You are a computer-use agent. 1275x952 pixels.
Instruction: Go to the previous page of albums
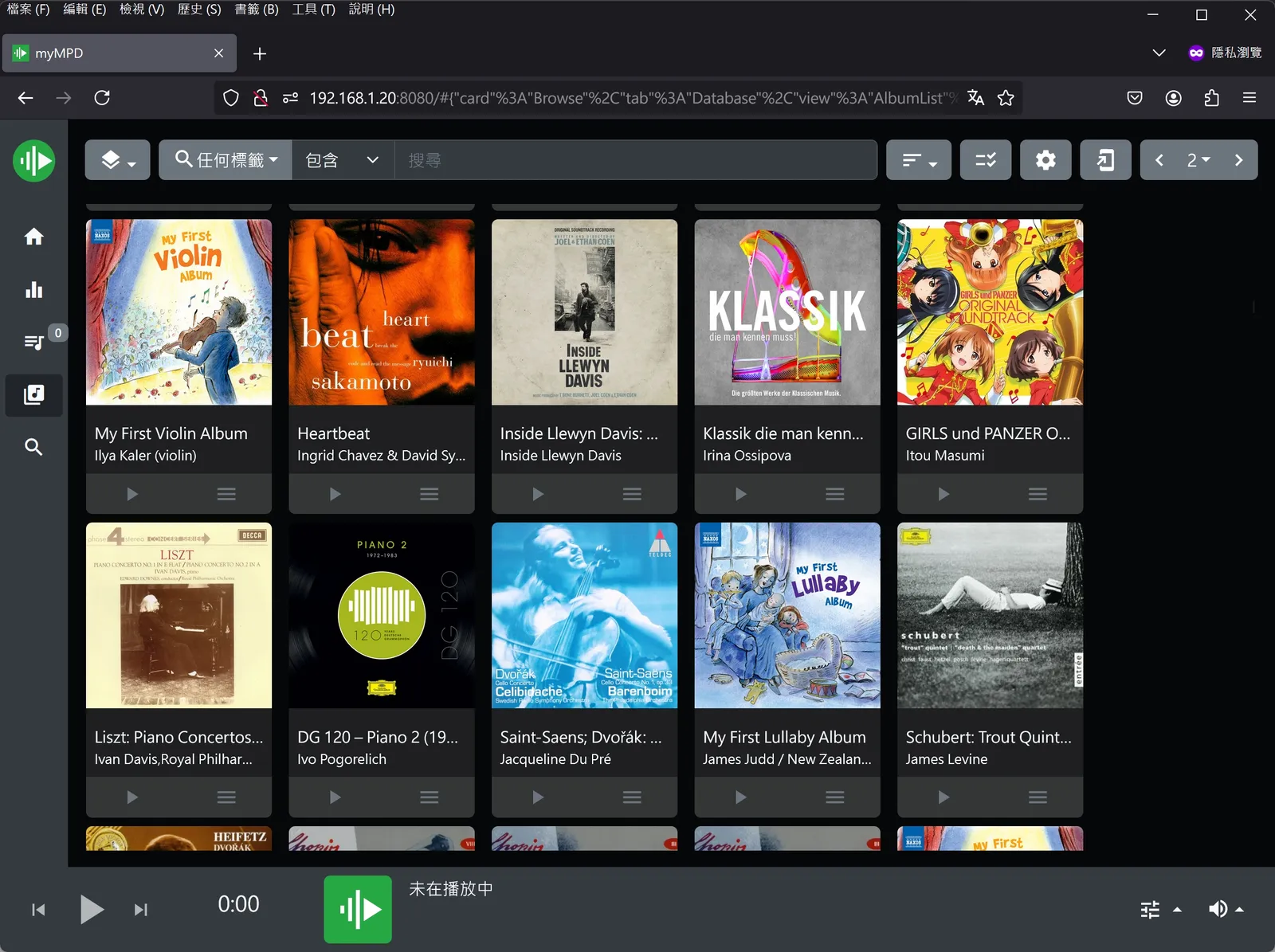pos(1159,160)
